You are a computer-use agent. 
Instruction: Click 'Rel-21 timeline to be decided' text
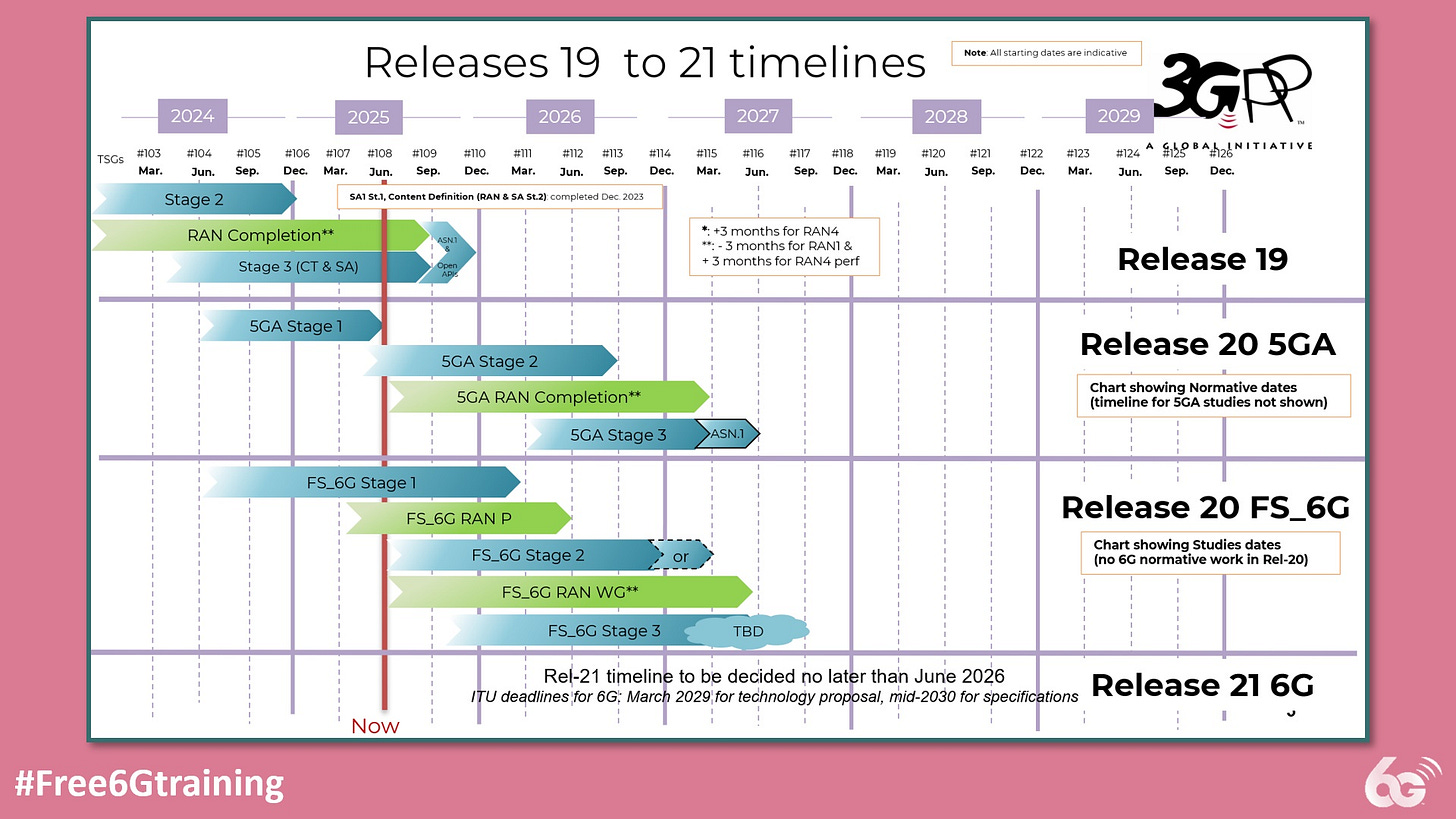(x=774, y=676)
